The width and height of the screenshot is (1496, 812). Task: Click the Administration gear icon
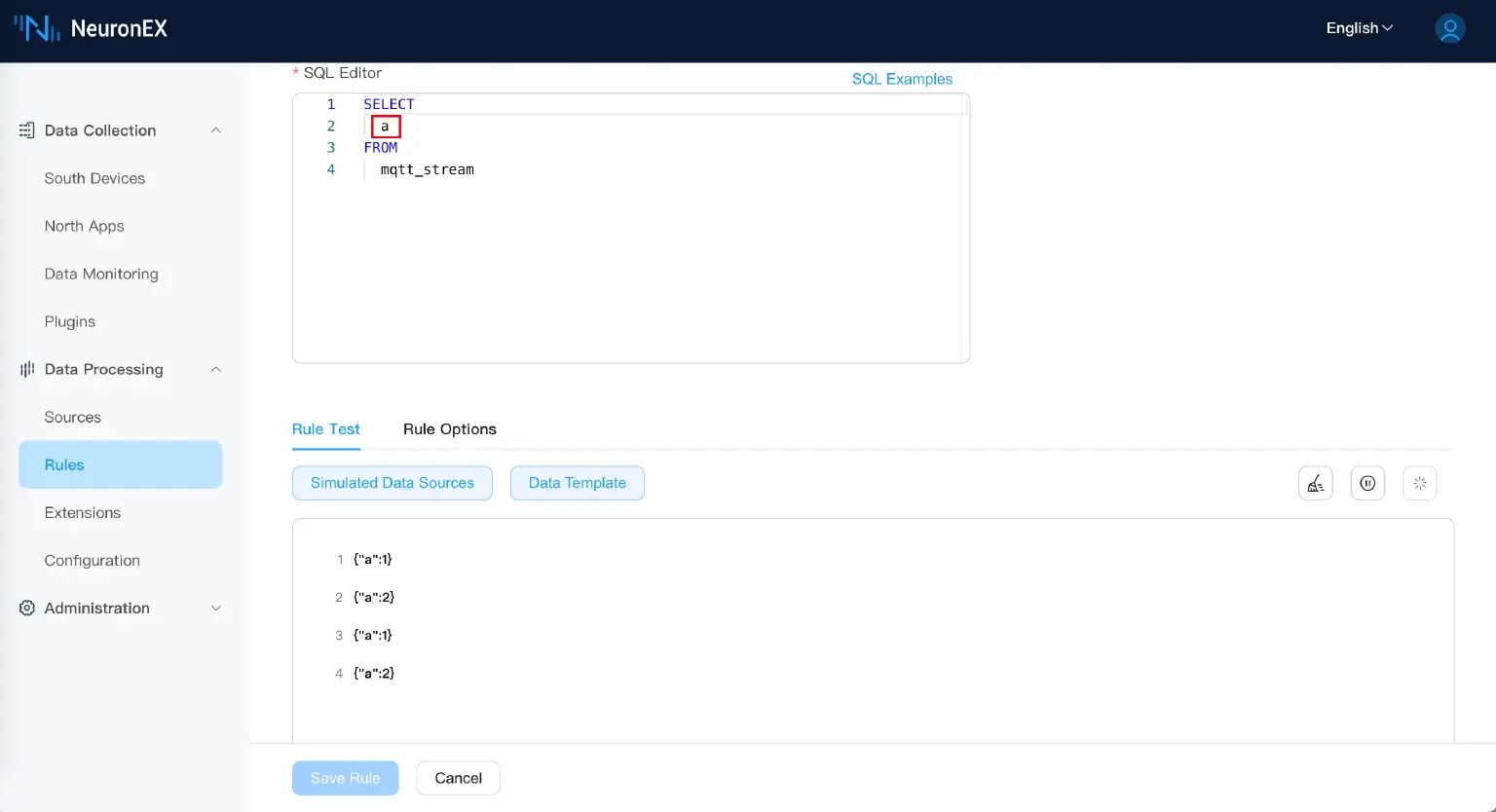click(27, 608)
